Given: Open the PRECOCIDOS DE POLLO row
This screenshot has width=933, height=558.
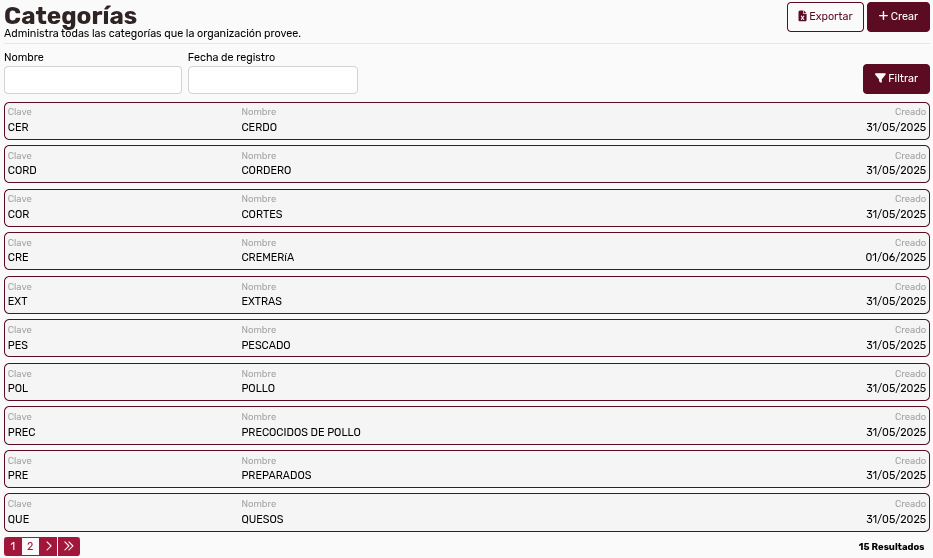Looking at the screenshot, I should point(466,425).
